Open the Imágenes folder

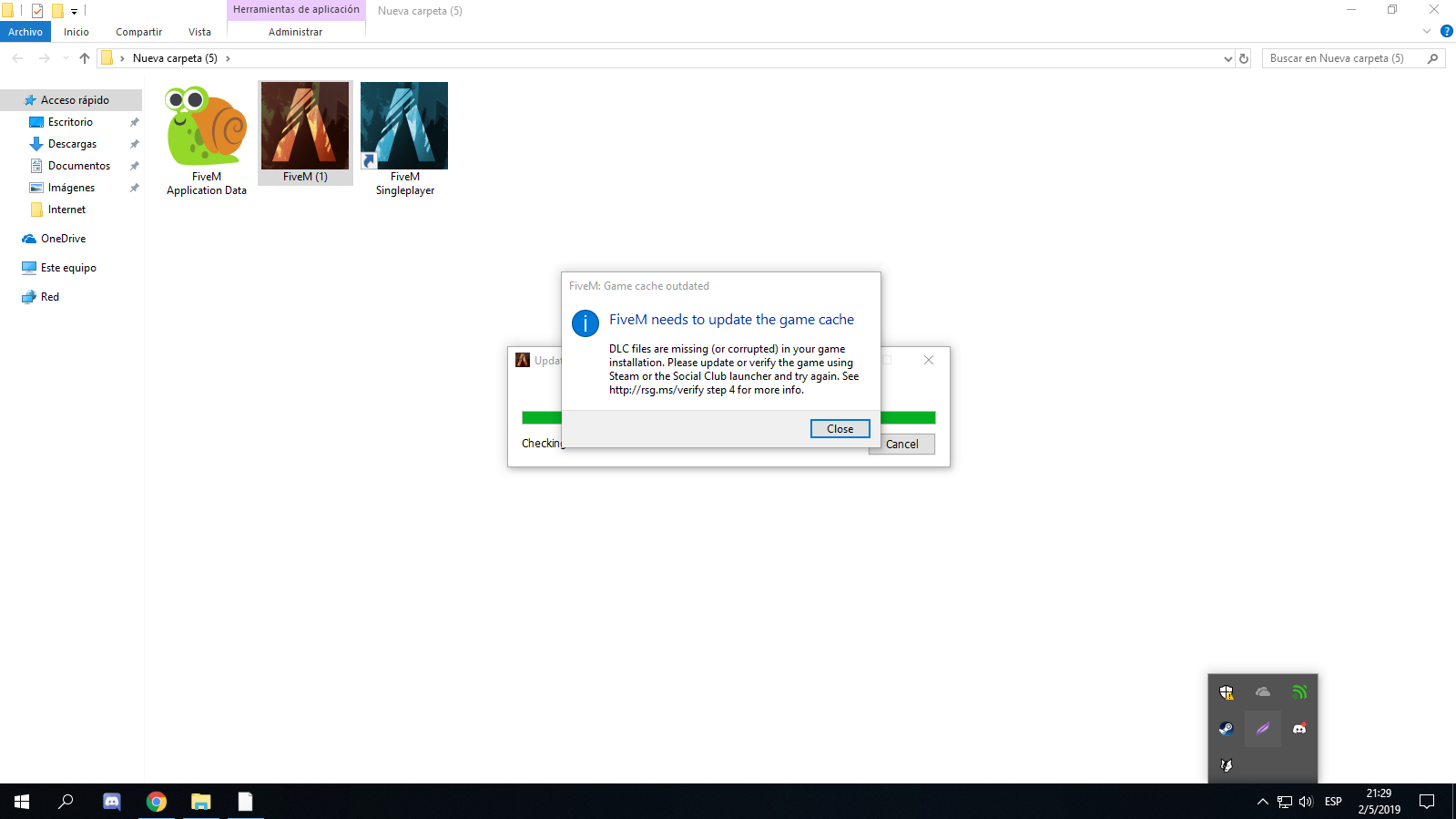pyautogui.click(x=71, y=188)
